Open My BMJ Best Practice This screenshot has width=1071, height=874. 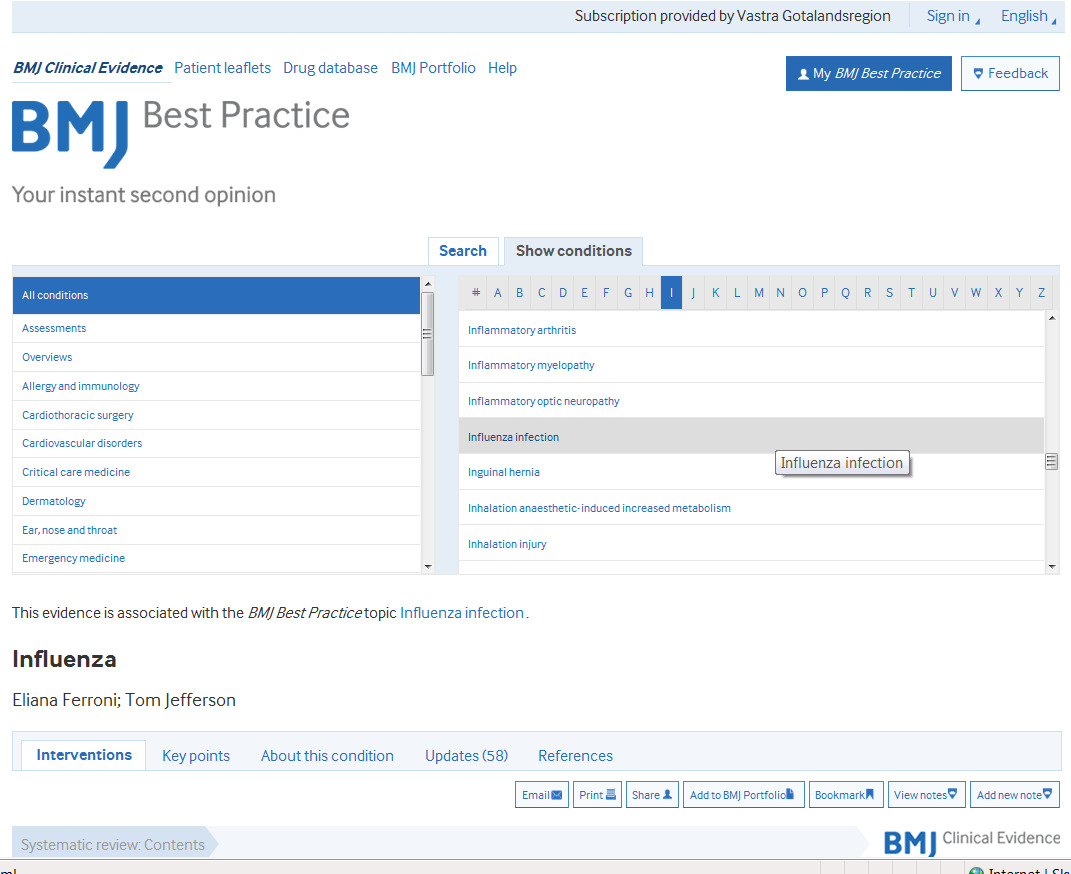[x=868, y=73]
